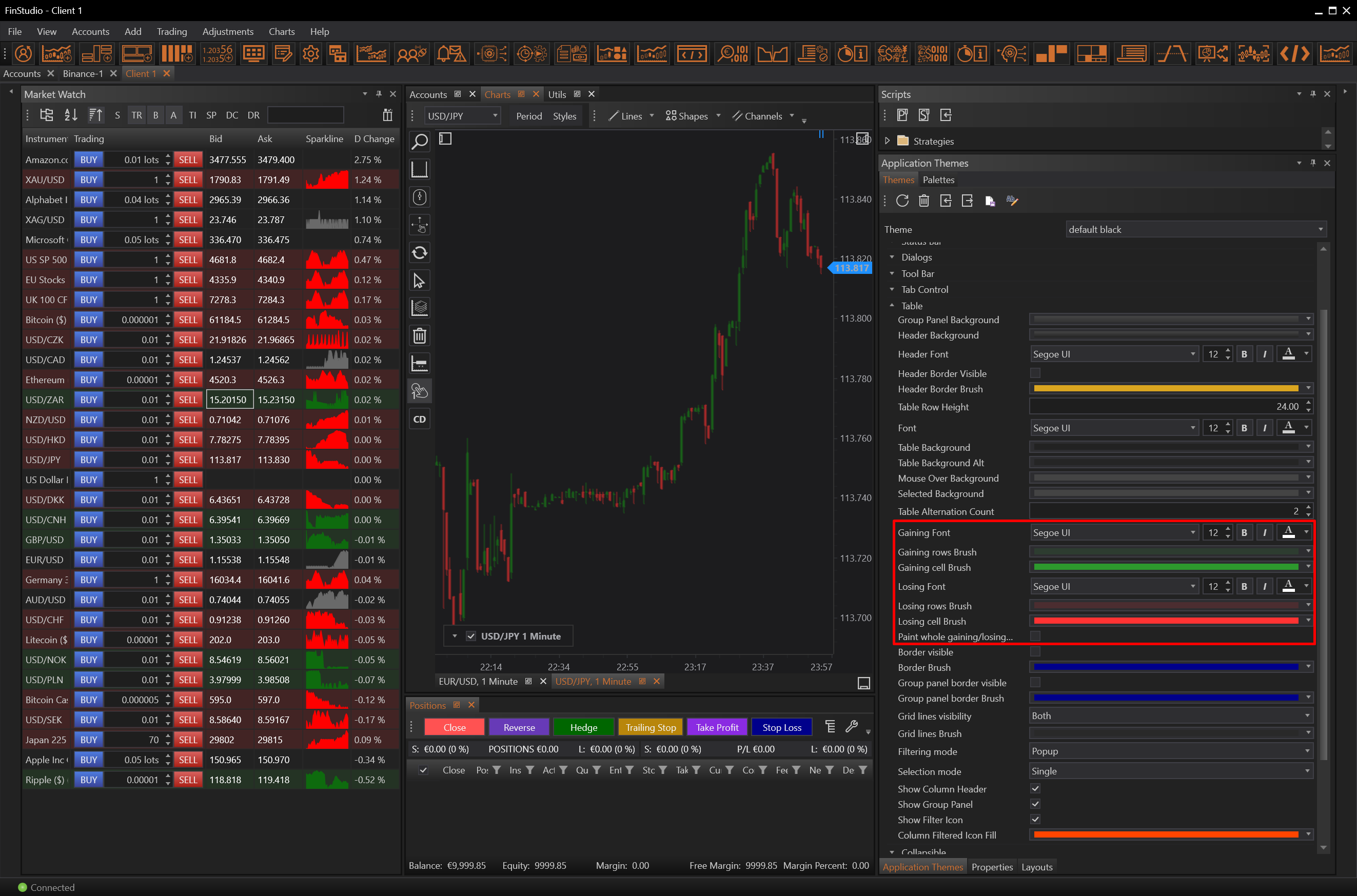
Task: Open the Adjustments menu
Action: tap(227, 31)
